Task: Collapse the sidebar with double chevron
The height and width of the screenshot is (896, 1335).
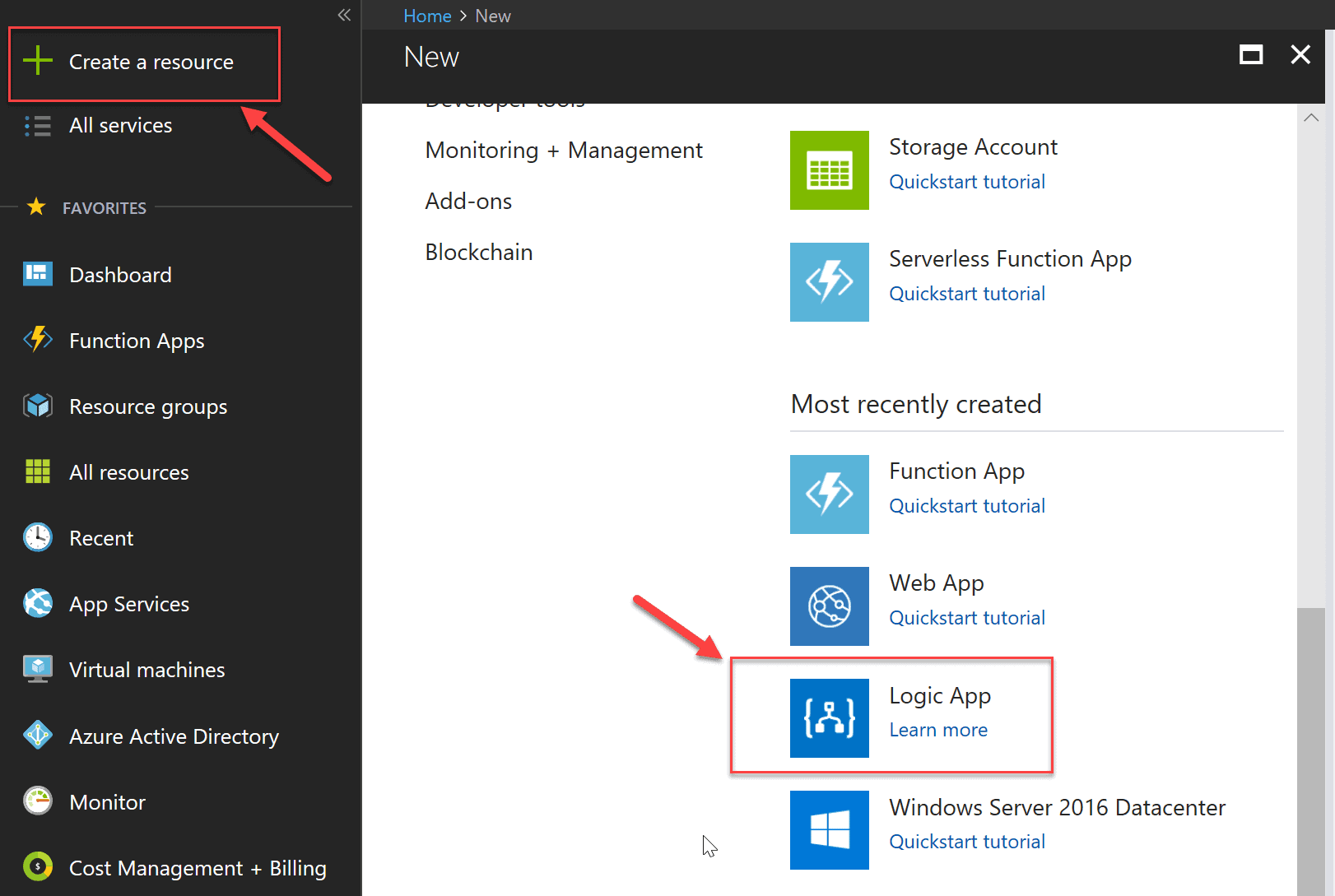Action: [x=344, y=15]
